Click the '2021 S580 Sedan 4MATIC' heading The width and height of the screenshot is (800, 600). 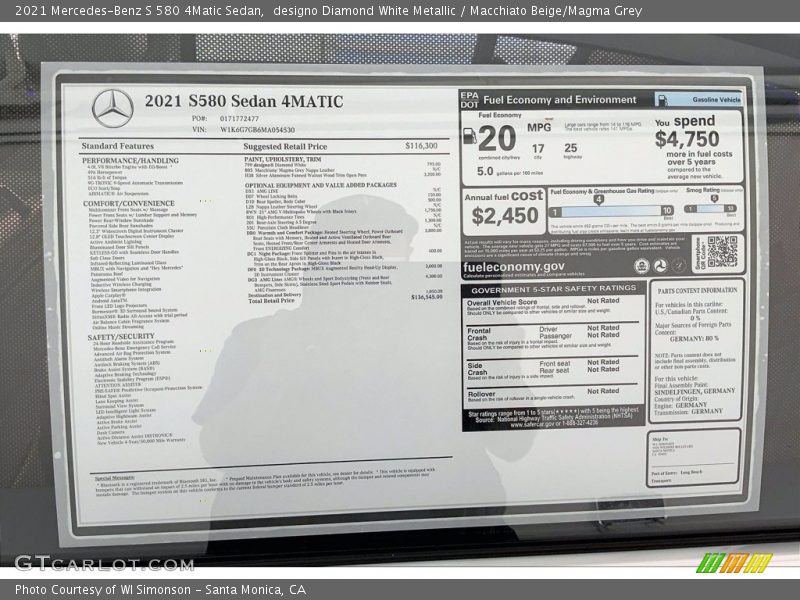[244, 101]
